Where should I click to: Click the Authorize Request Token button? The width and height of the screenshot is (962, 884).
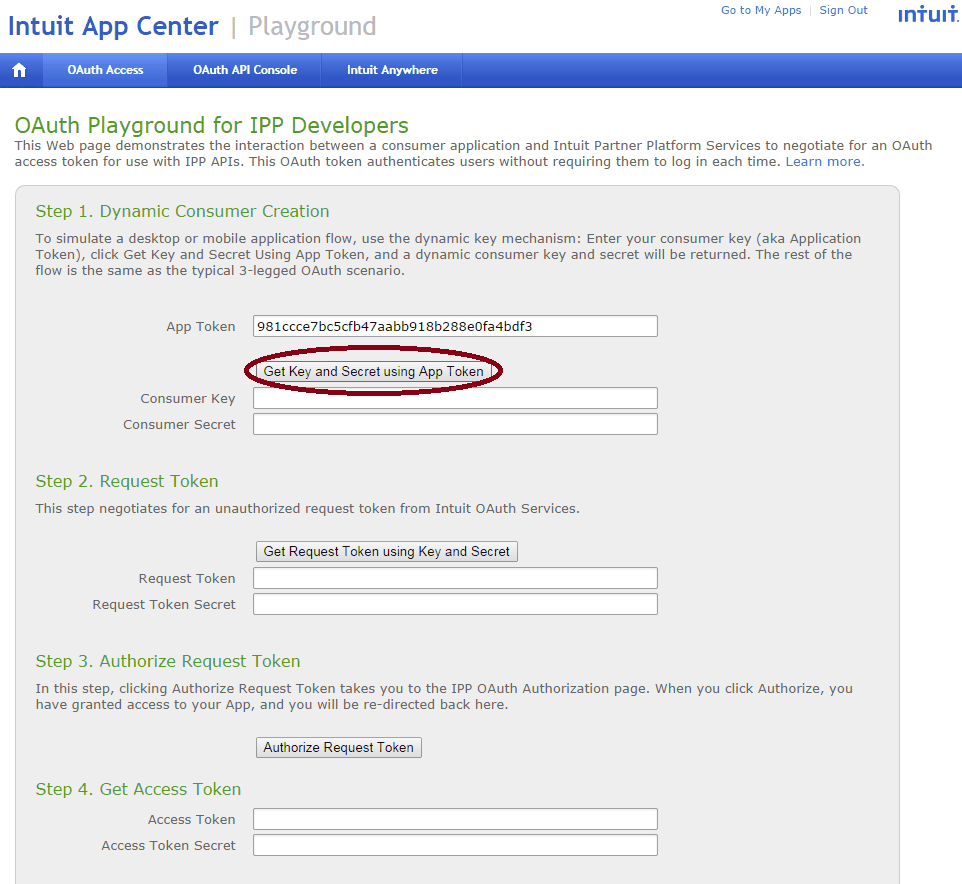click(x=339, y=747)
